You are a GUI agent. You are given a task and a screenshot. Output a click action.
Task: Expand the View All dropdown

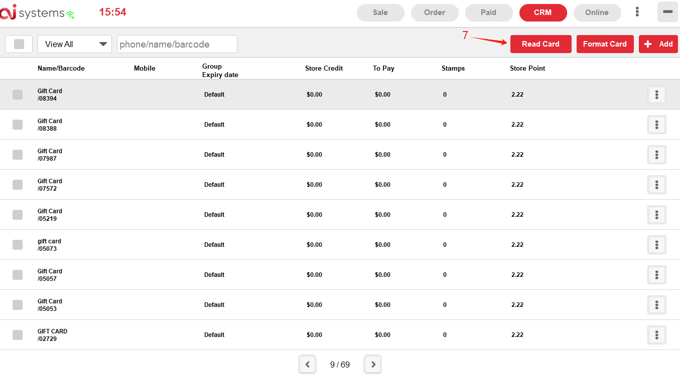75,44
